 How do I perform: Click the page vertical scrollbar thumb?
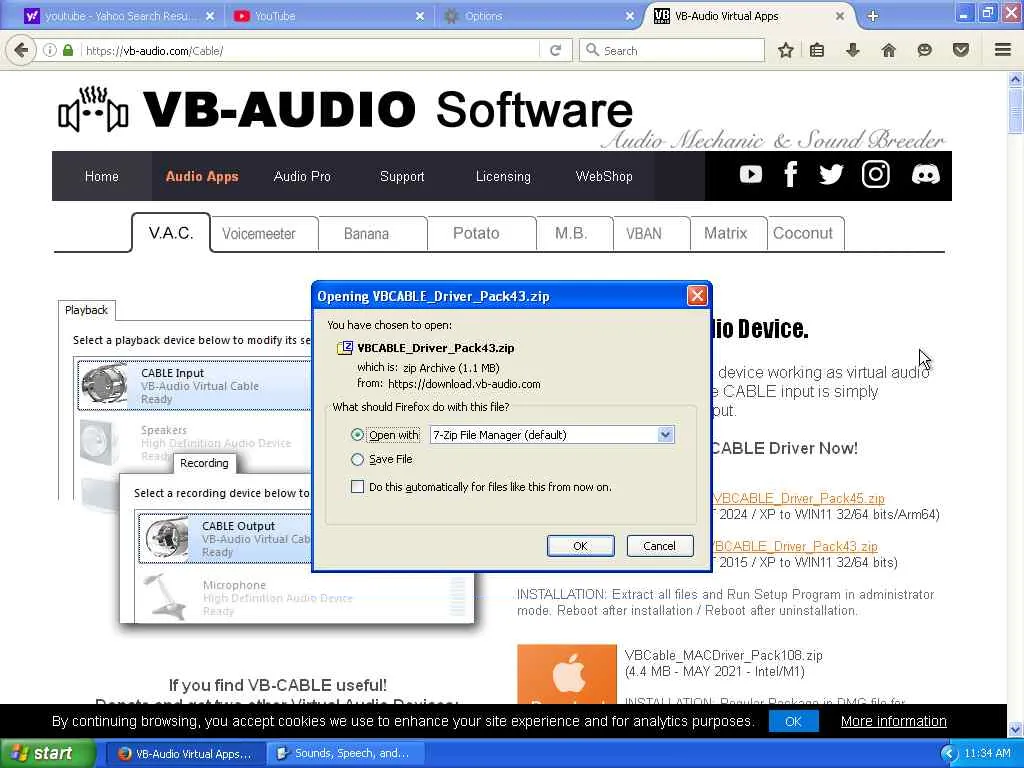[x=1016, y=111]
